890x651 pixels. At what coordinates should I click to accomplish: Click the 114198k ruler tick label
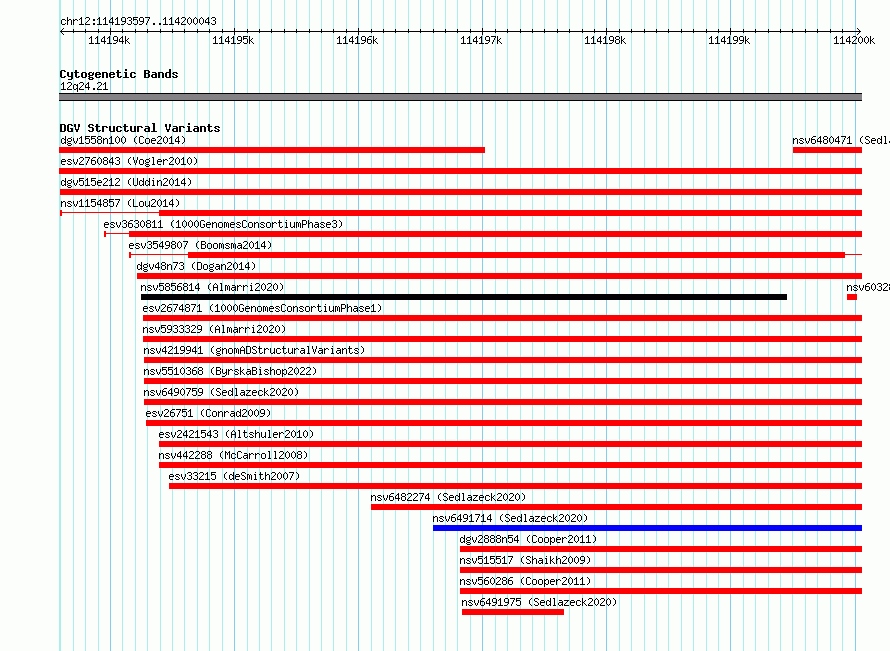(605, 40)
